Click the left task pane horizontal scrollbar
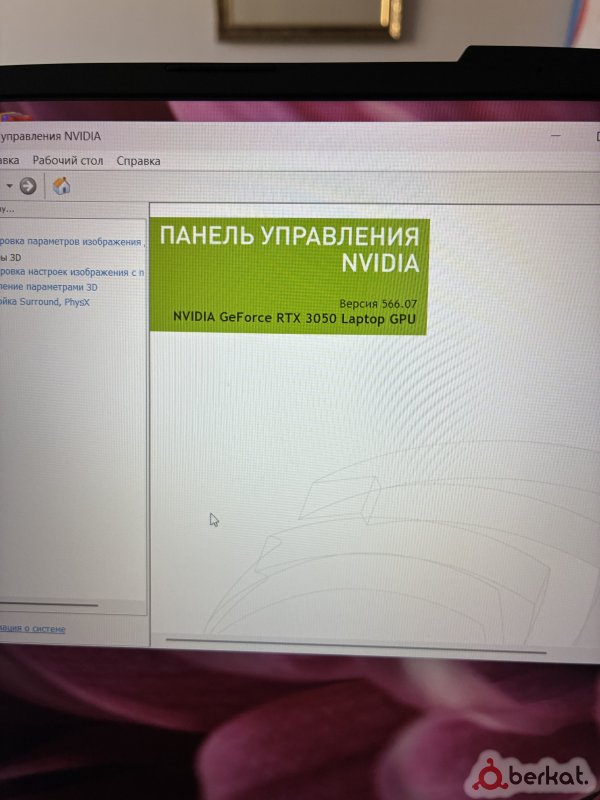 coord(48,605)
